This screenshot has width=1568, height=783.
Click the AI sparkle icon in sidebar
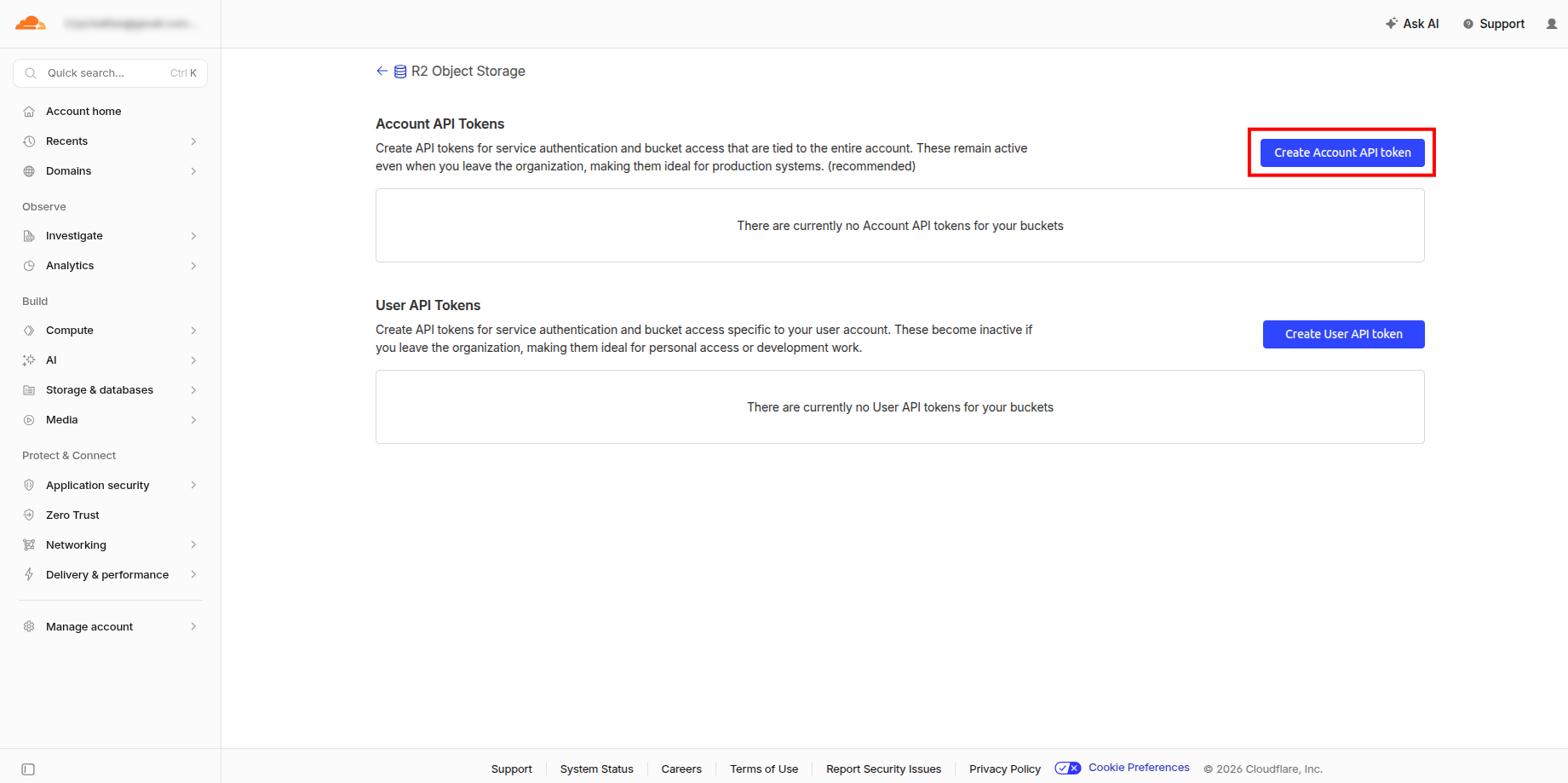pos(29,360)
